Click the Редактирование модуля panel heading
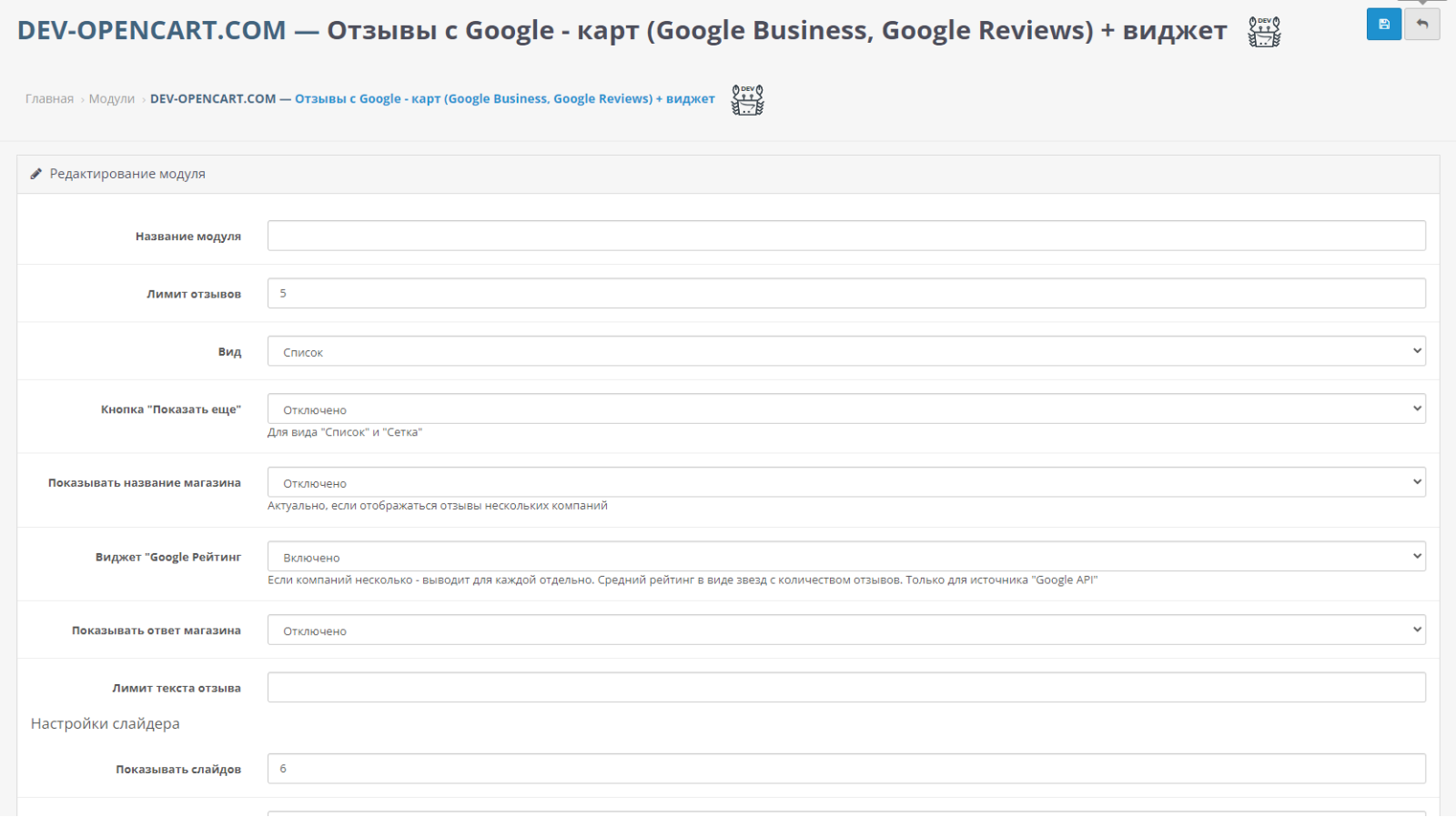1456x817 pixels. point(127,174)
